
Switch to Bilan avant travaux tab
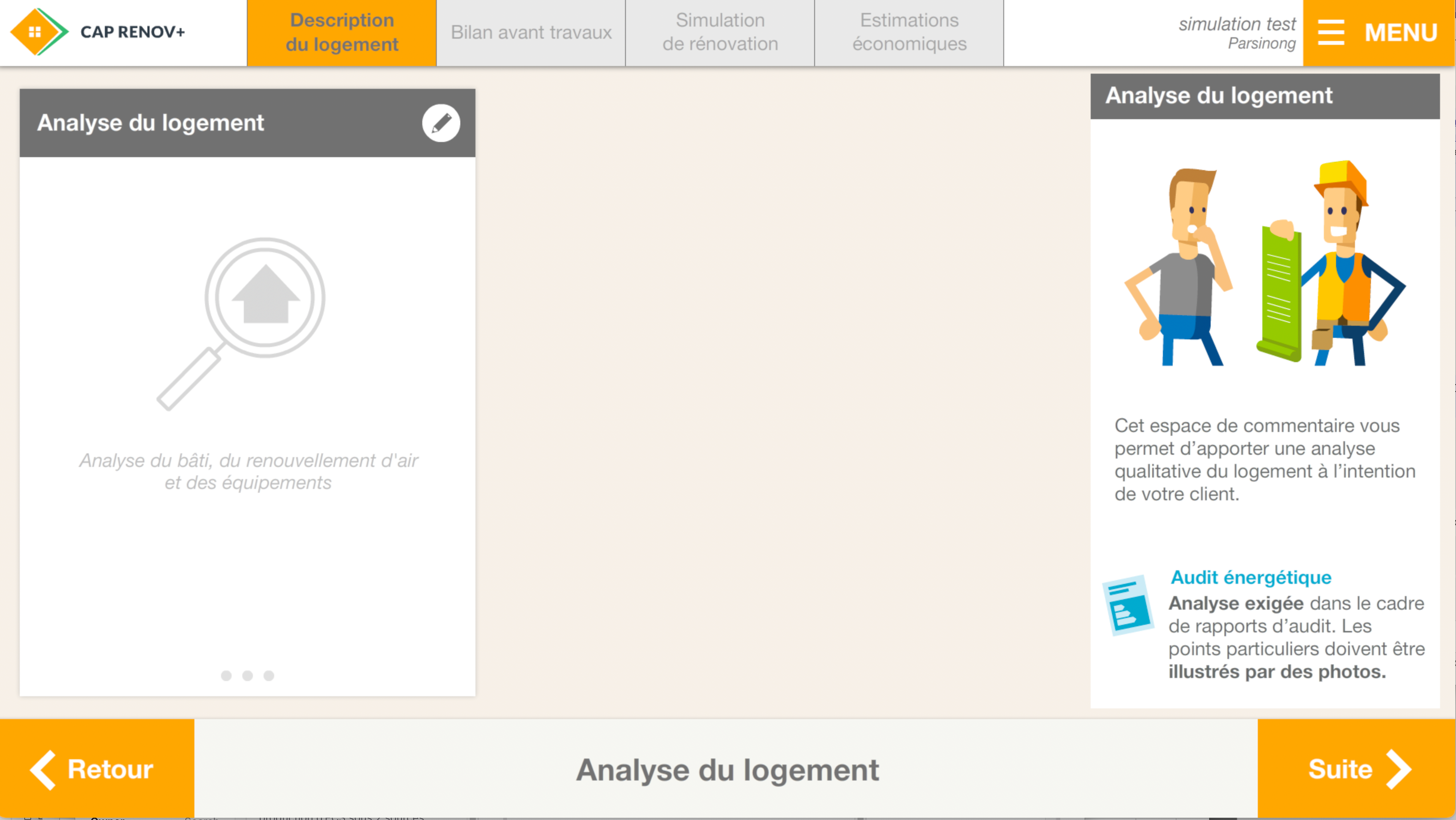click(531, 33)
